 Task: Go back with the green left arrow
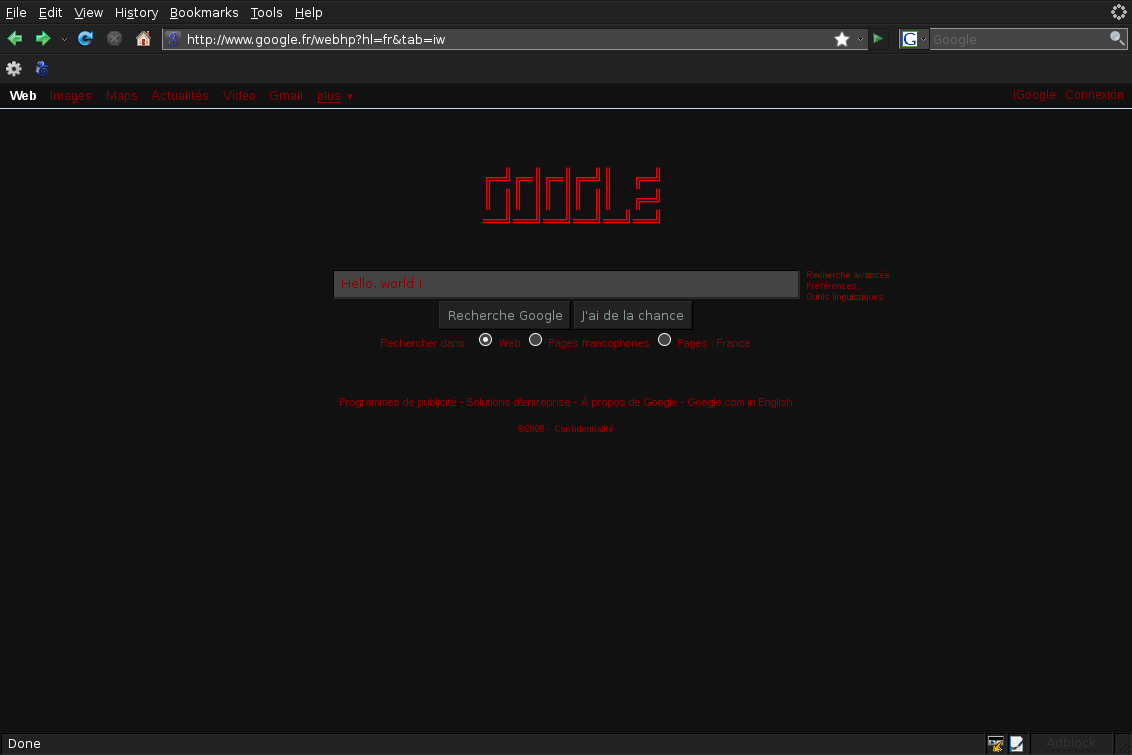pyautogui.click(x=14, y=39)
